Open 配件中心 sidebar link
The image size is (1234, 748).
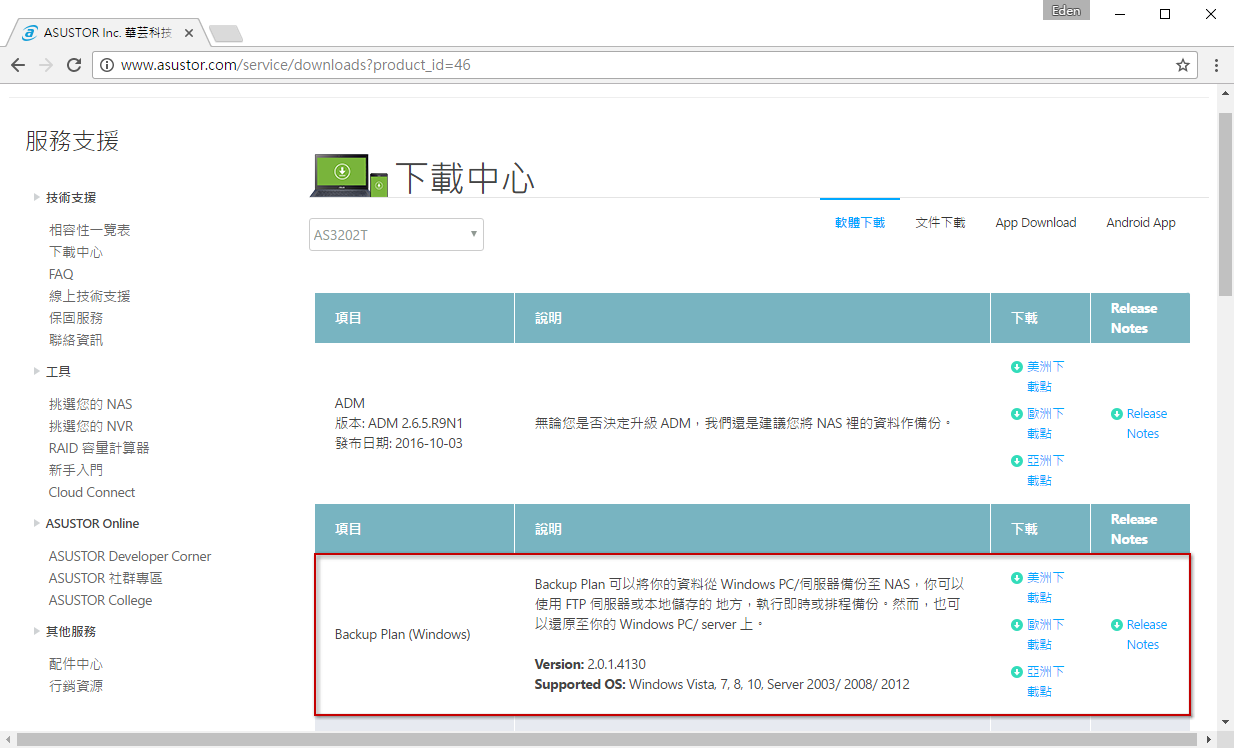pos(76,664)
